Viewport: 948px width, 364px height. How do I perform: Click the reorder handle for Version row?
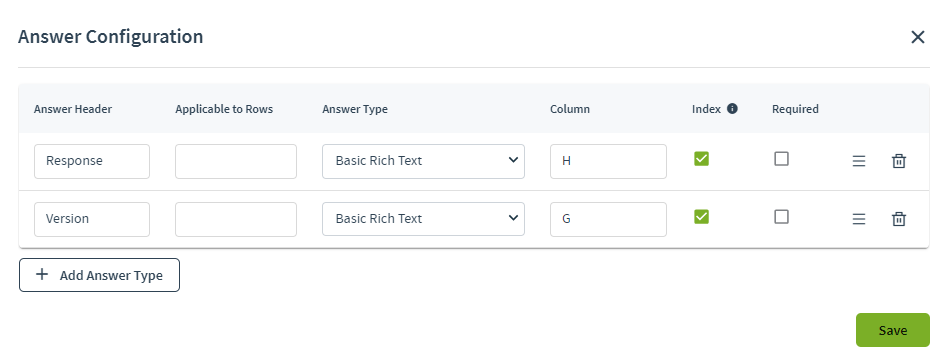[x=859, y=219]
